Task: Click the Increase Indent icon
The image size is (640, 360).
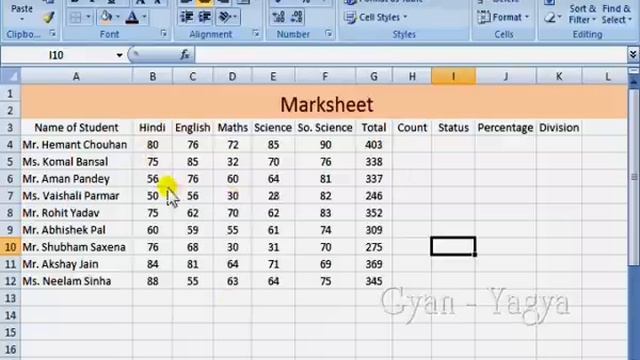Action: tap(204, 17)
